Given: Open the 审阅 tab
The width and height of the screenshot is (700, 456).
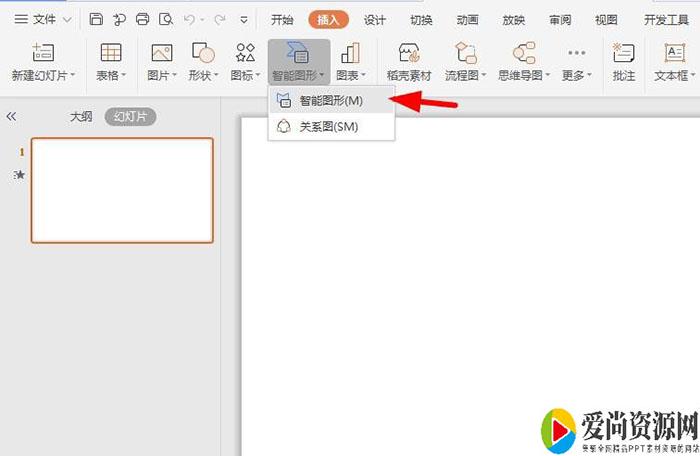Looking at the screenshot, I should [x=560, y=20].
